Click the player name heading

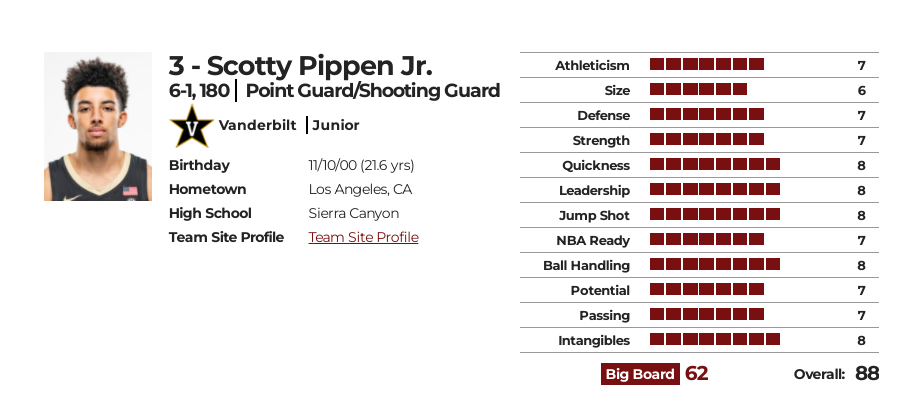(300, 66)
